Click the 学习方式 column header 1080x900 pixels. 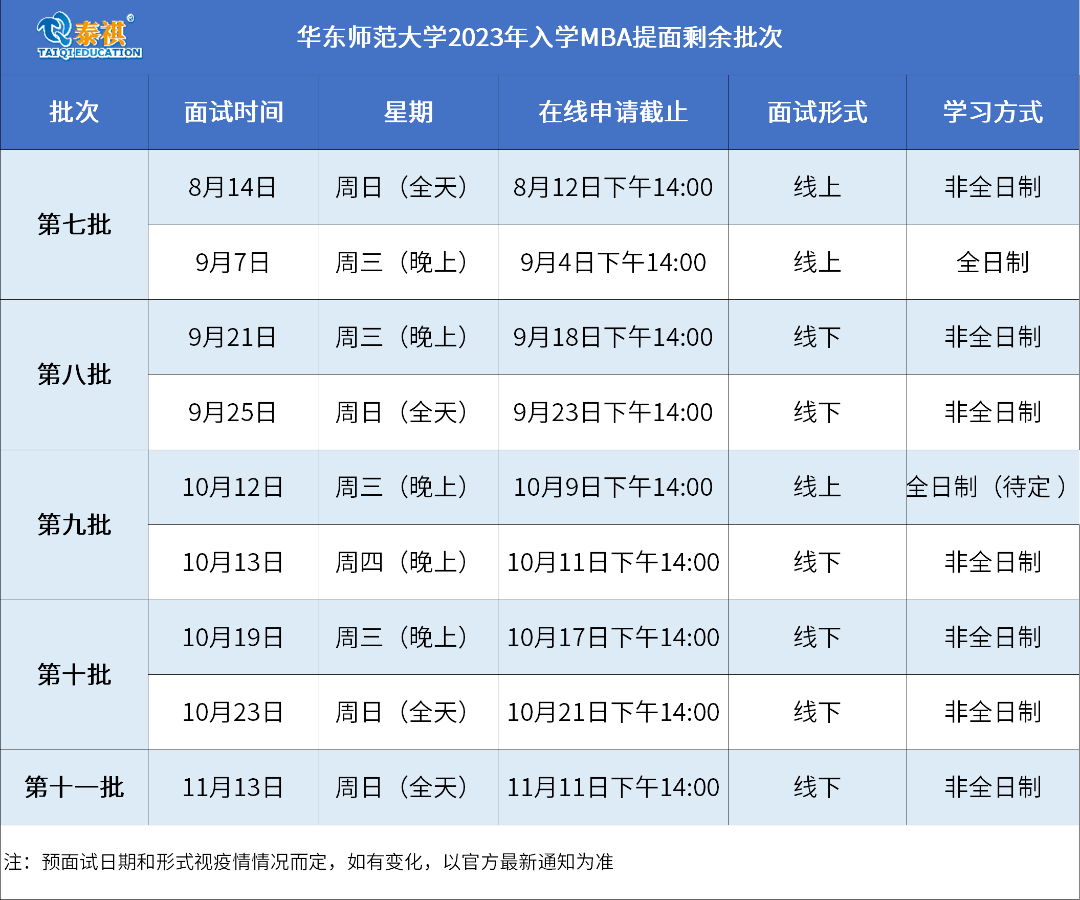click(992, 112)
